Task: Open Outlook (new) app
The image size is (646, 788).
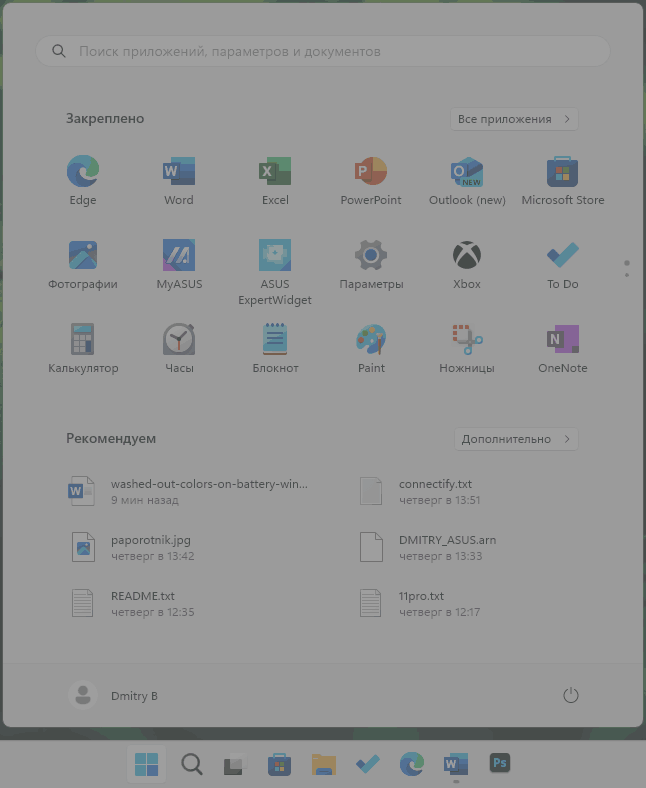Action: click(x=467, y=180)
